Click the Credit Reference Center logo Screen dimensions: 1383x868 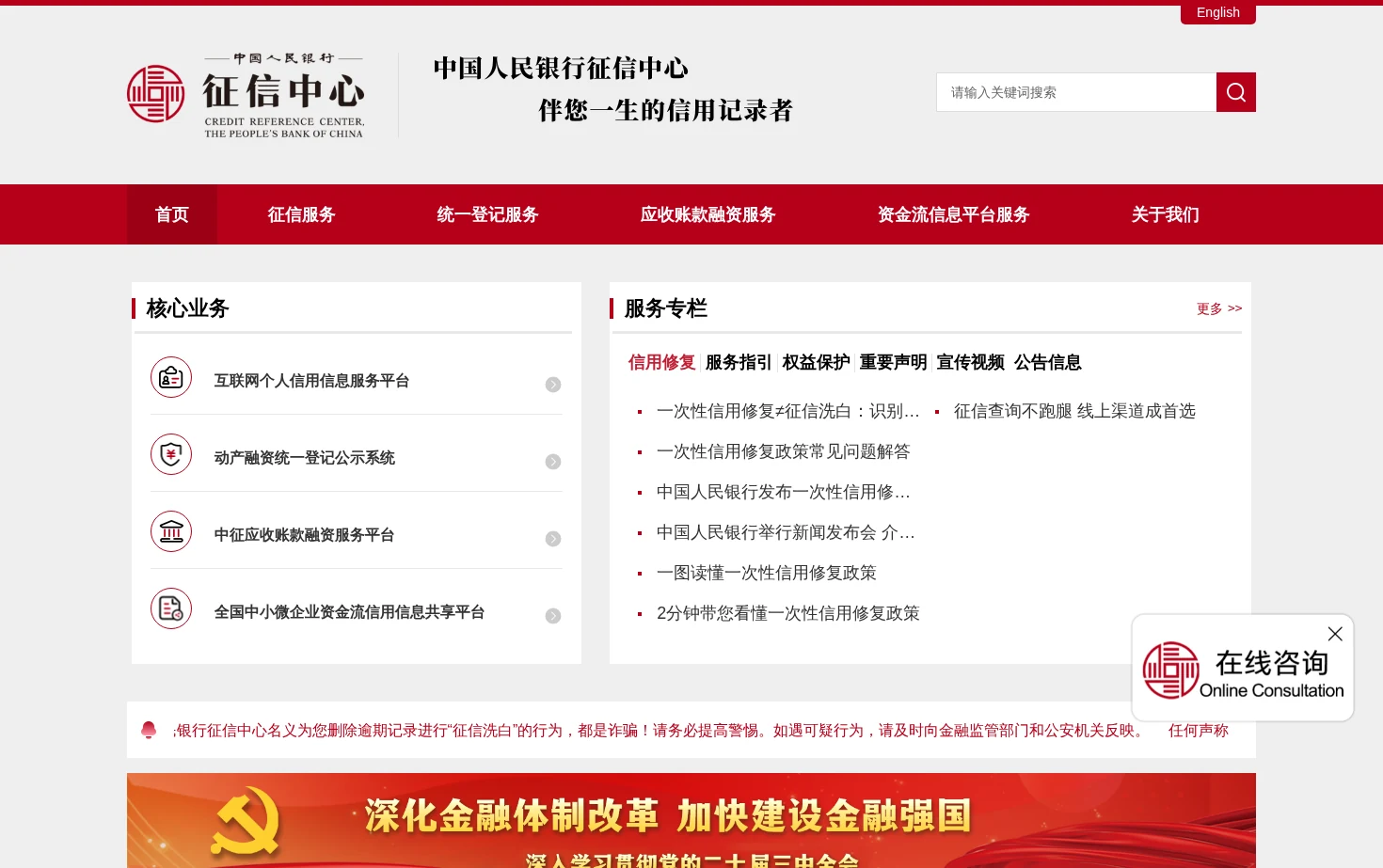tap(246, 94)
